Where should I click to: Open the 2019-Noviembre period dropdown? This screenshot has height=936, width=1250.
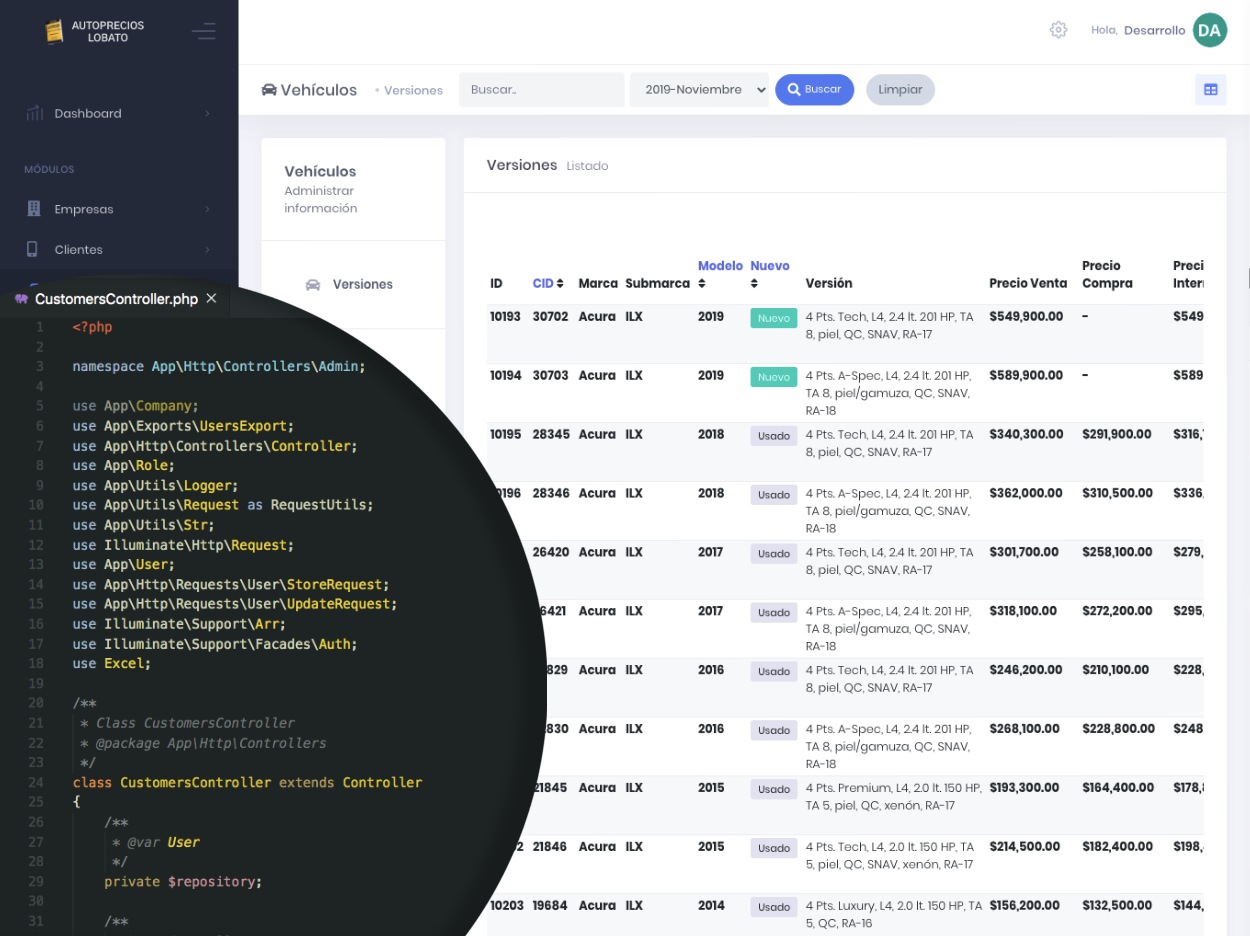click(x=699, y=90)
